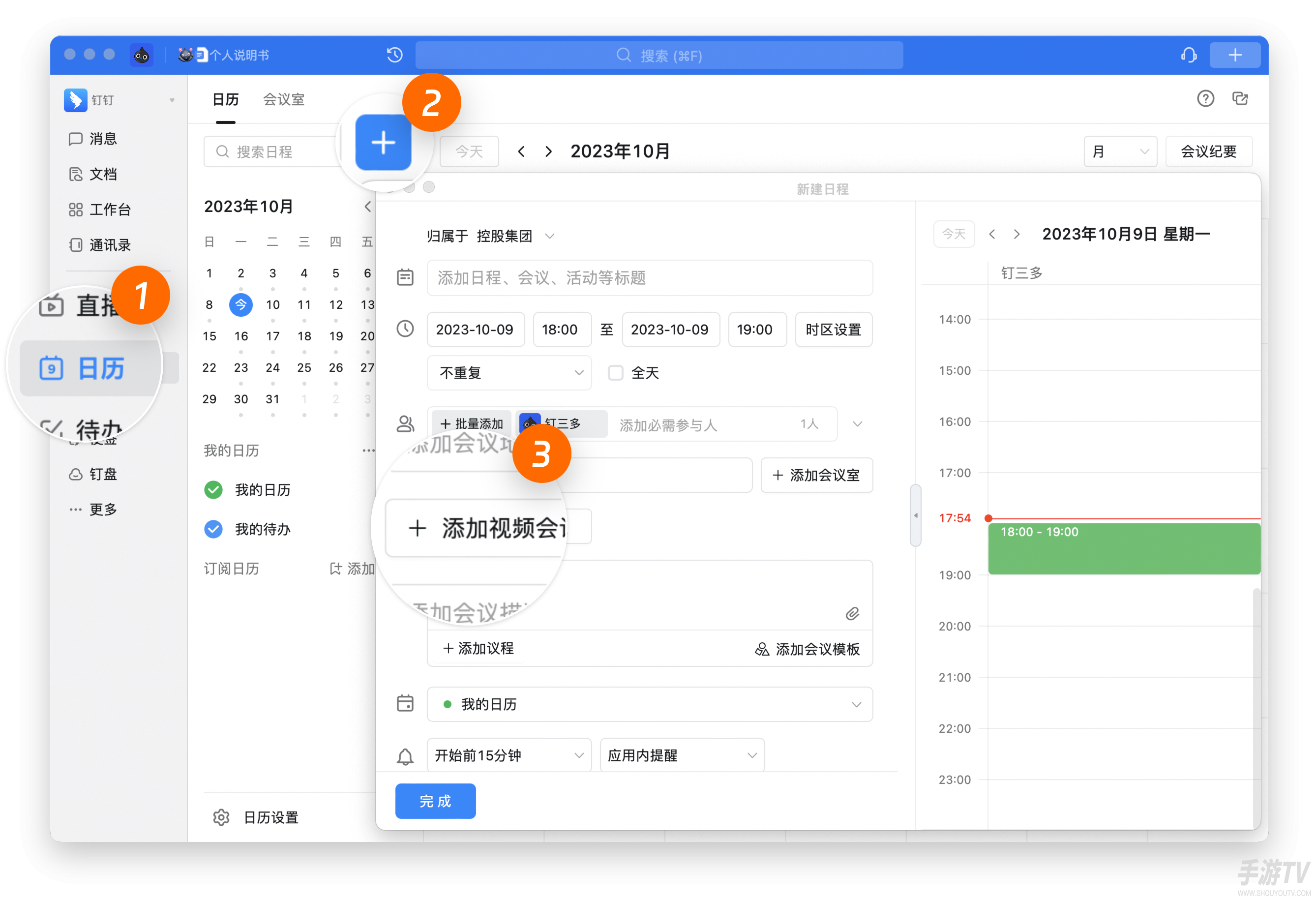Toggle 我的待办 calendar visibility check
The image size is (1316, 901).
coord(213,529)
